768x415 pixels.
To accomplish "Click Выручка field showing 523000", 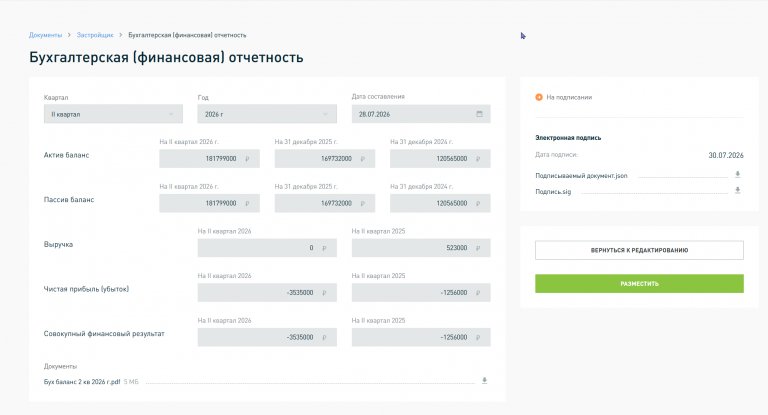I will coord(421,248).
